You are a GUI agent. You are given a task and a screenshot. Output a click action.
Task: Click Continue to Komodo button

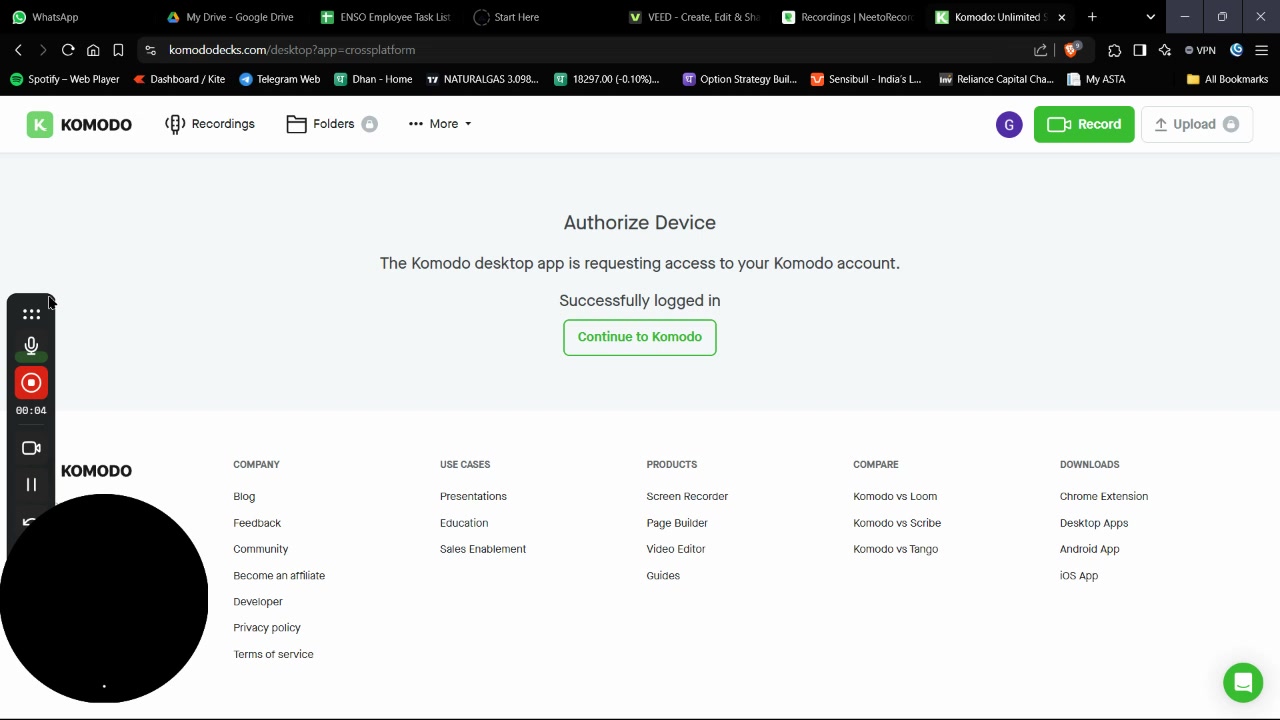640,337
